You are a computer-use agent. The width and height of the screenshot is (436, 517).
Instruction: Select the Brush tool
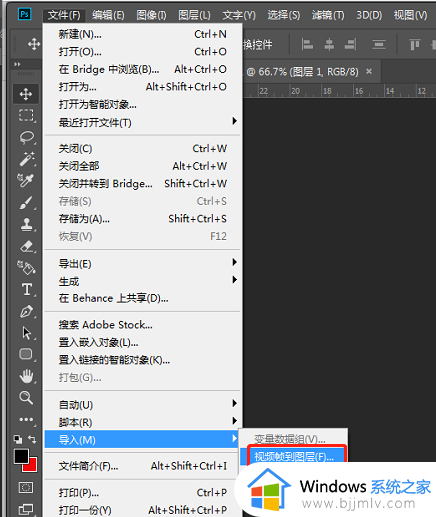pos(26,202)
